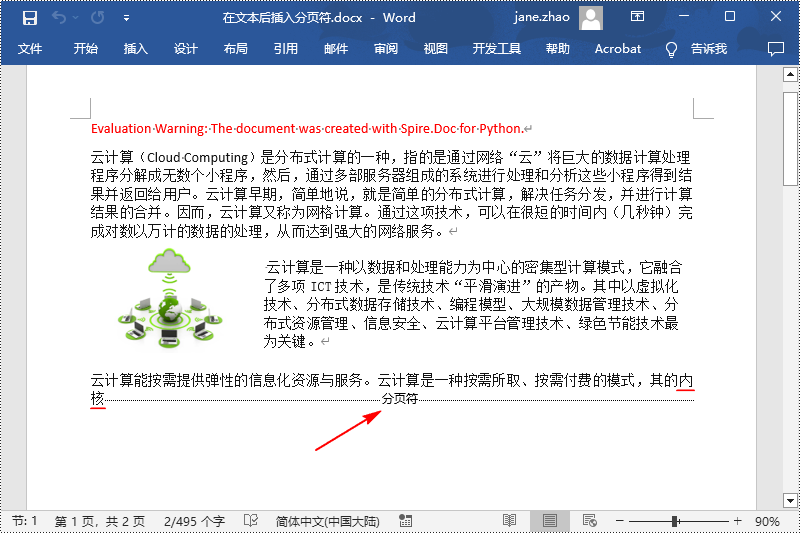This screenshot has width=800, height=533.
Task: Click the jane.zhao account avatar
Action: (591, 18)
